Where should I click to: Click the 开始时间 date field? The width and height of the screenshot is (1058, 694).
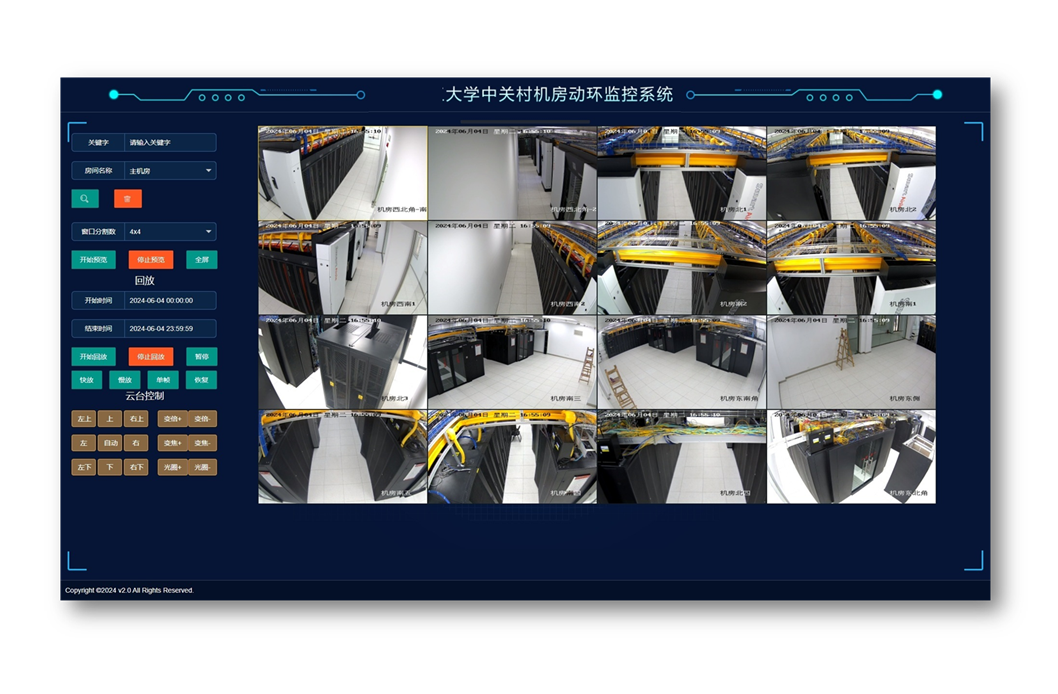pyautogui.click(x=170, y=300)
